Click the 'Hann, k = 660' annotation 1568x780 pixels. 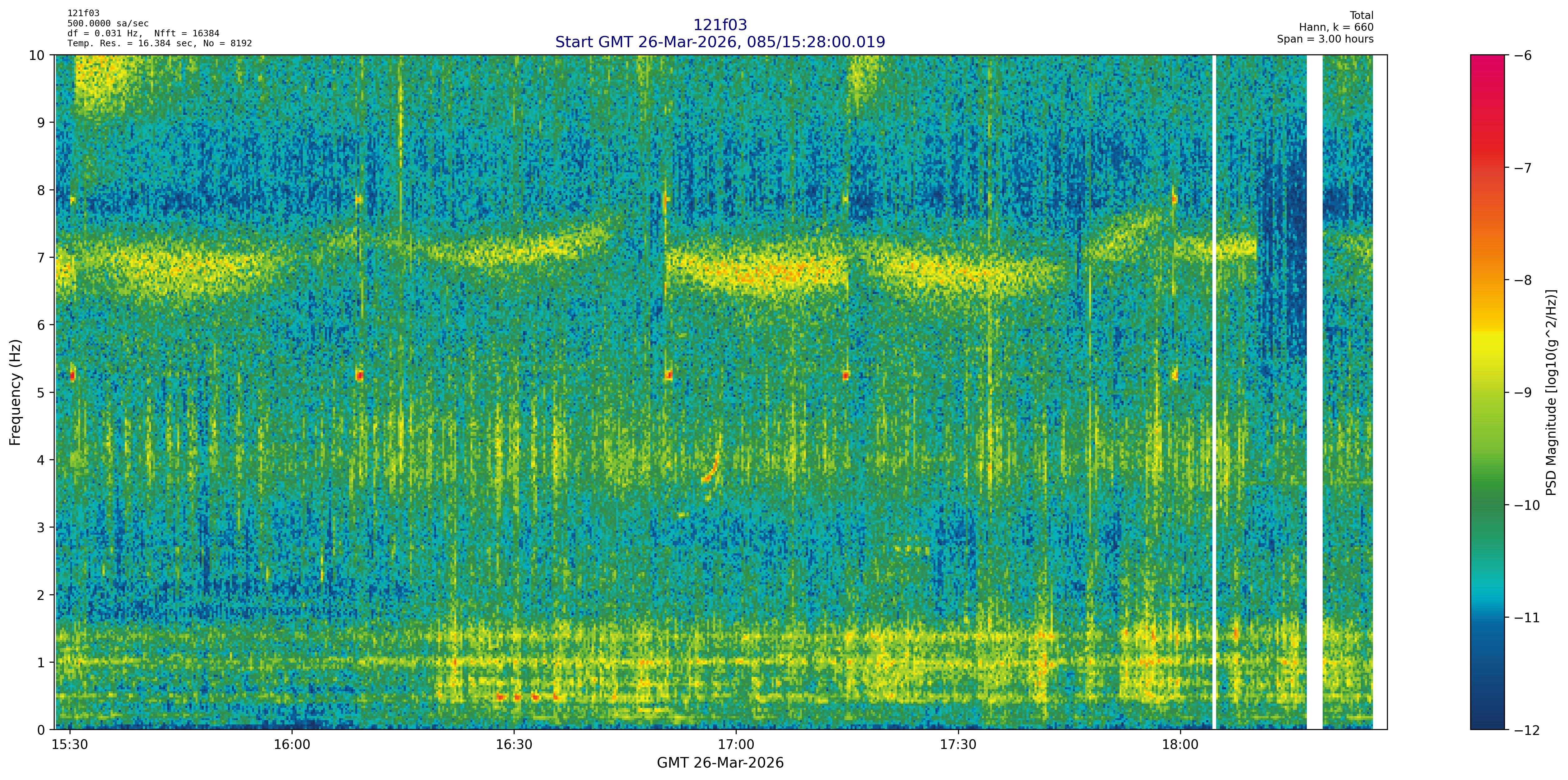[1336, 27]
